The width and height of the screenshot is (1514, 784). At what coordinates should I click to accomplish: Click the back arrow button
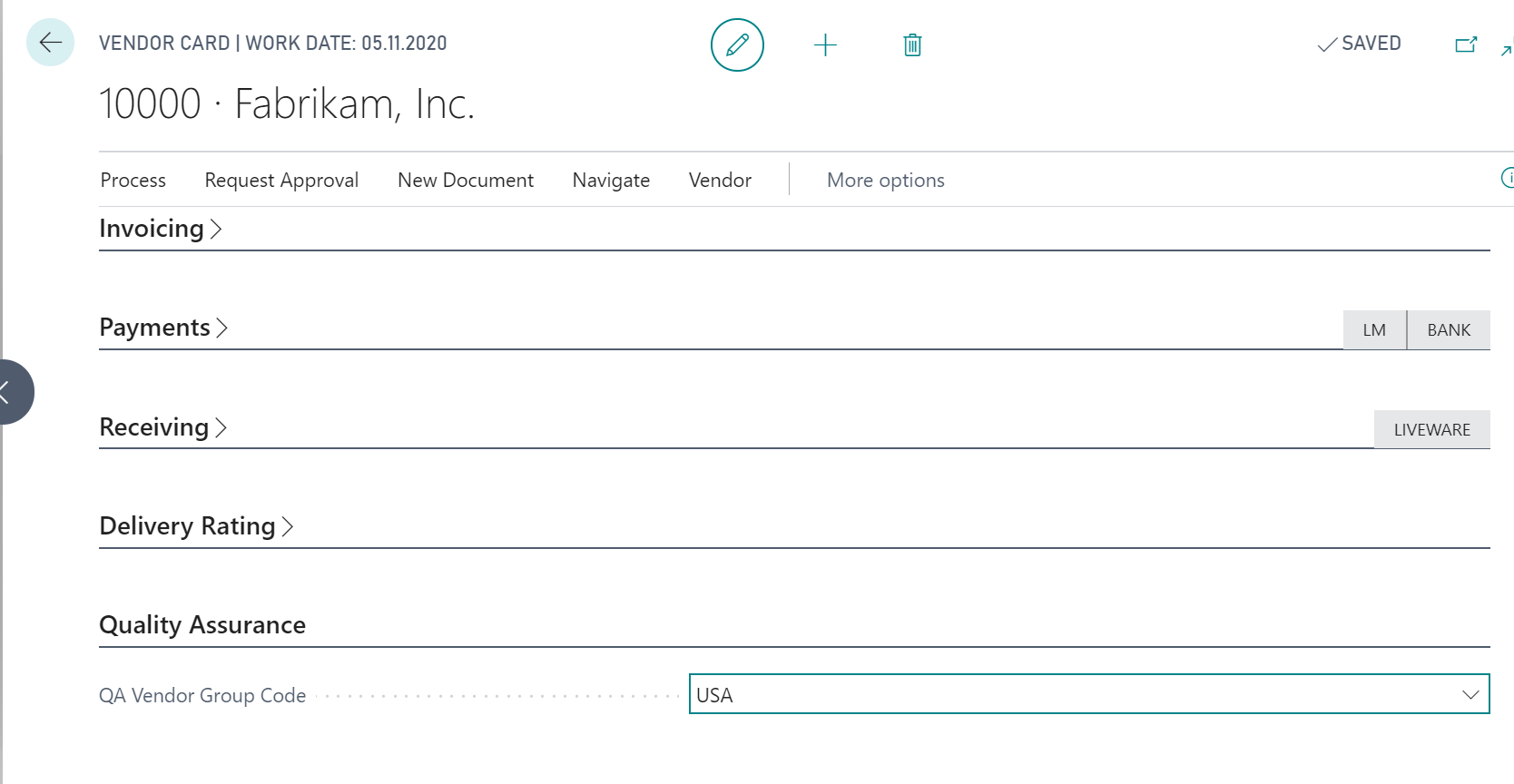(x=50, y=43)
